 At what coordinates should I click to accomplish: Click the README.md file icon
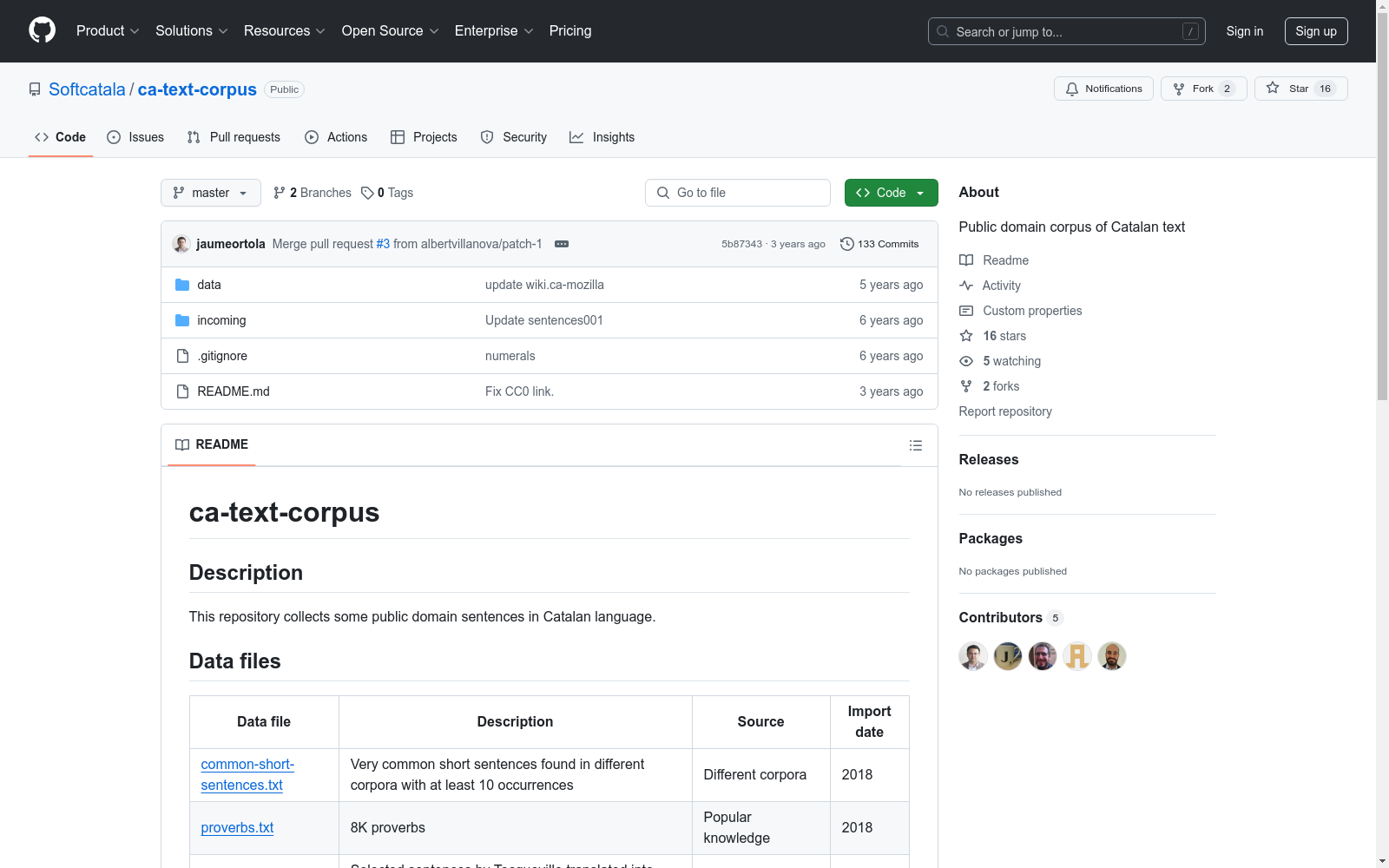182,391
